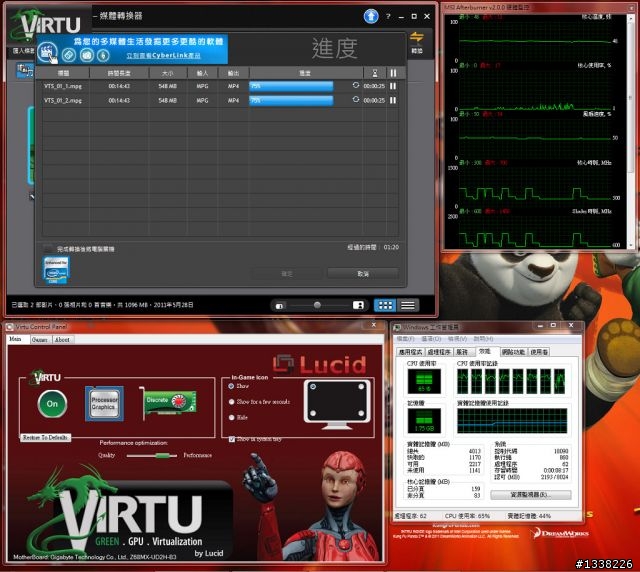Click the CPU usage 65% meter
This screenshot has width=640, height=572.
pyautogui.click(x=424, y=381)
